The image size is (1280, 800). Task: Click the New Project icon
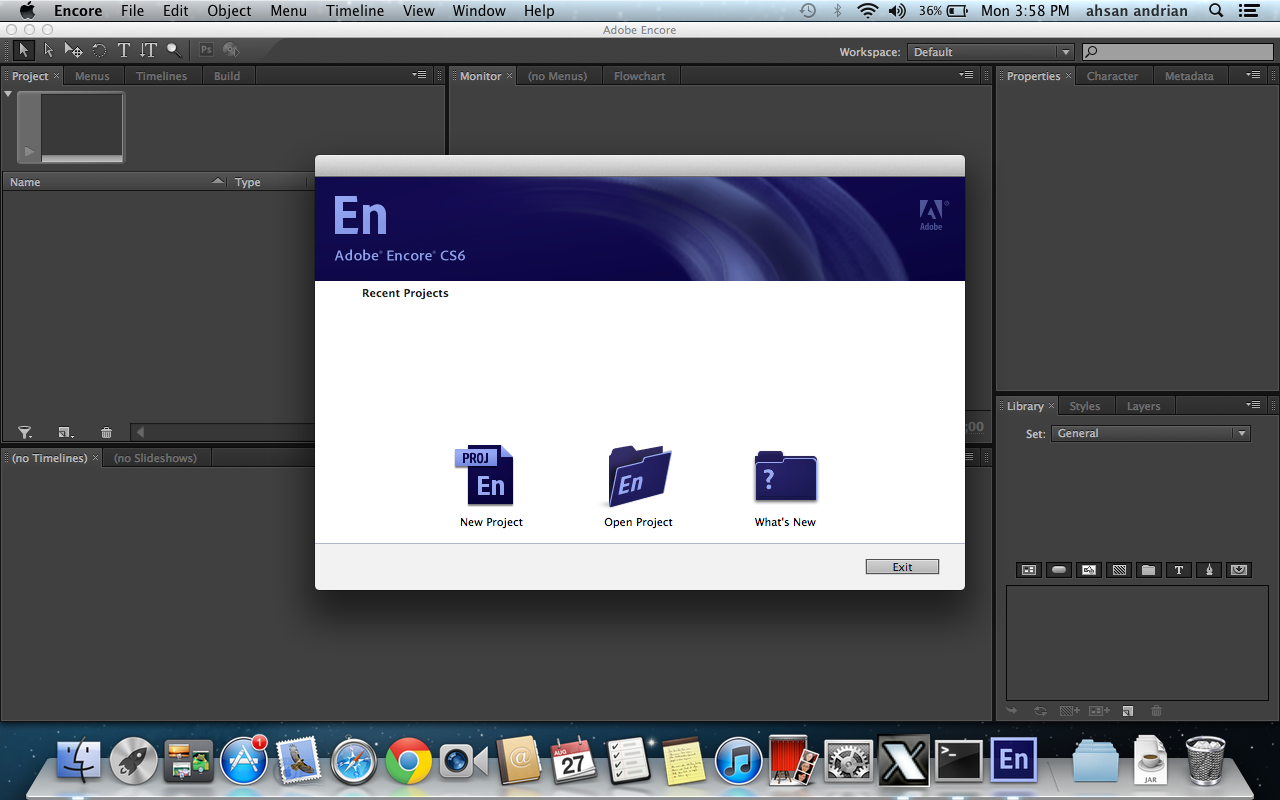point(485,476)
